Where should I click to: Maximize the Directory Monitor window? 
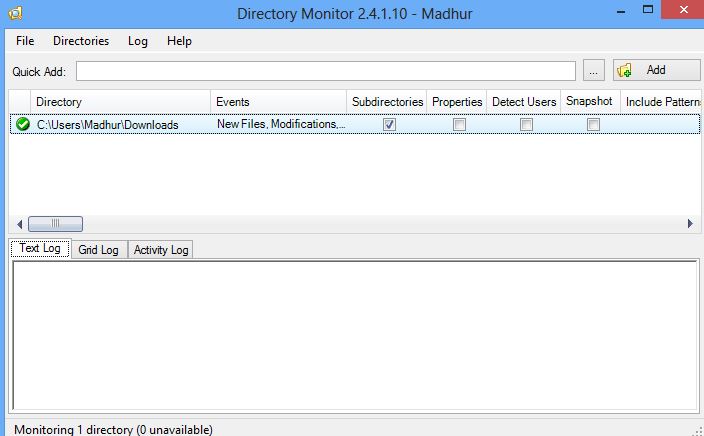[x=647, y=10]
